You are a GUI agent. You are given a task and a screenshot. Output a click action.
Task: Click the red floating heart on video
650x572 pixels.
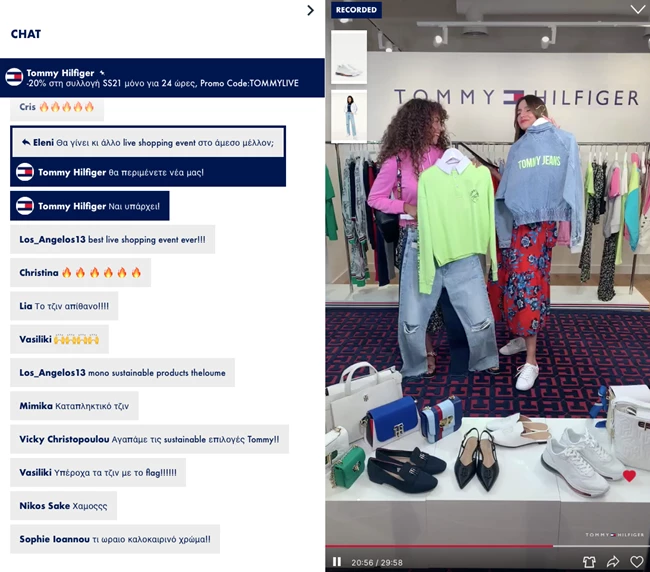[629, 476]
